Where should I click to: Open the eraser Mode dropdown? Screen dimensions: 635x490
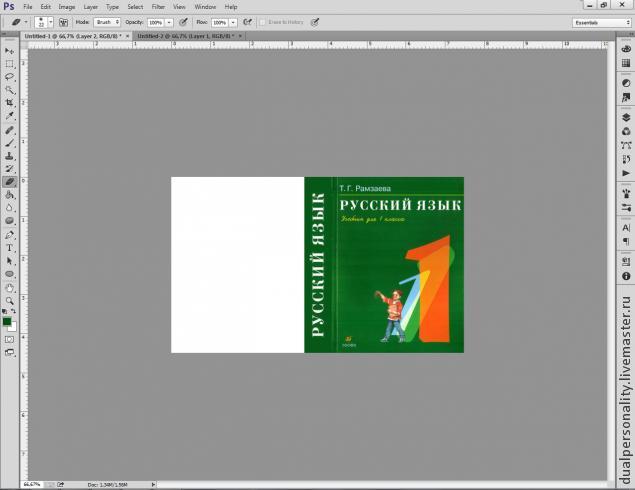(x=107, y=21)
